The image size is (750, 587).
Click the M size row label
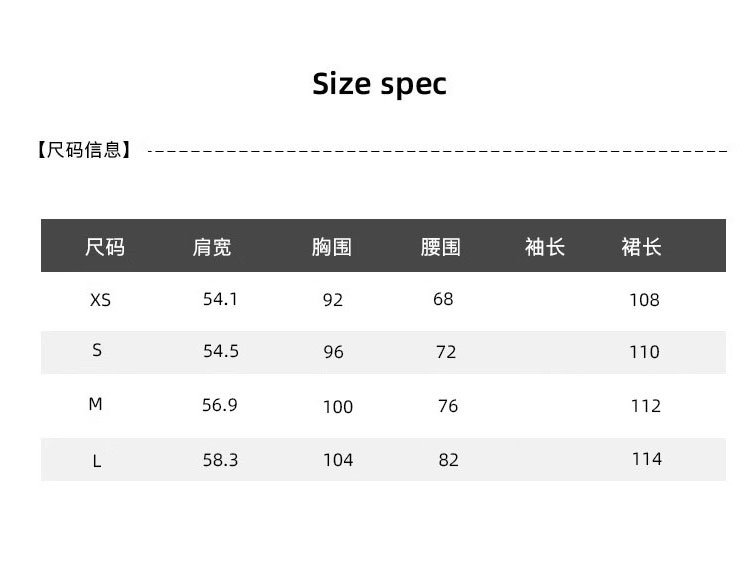pyautogui.click(x=96, y=405)
